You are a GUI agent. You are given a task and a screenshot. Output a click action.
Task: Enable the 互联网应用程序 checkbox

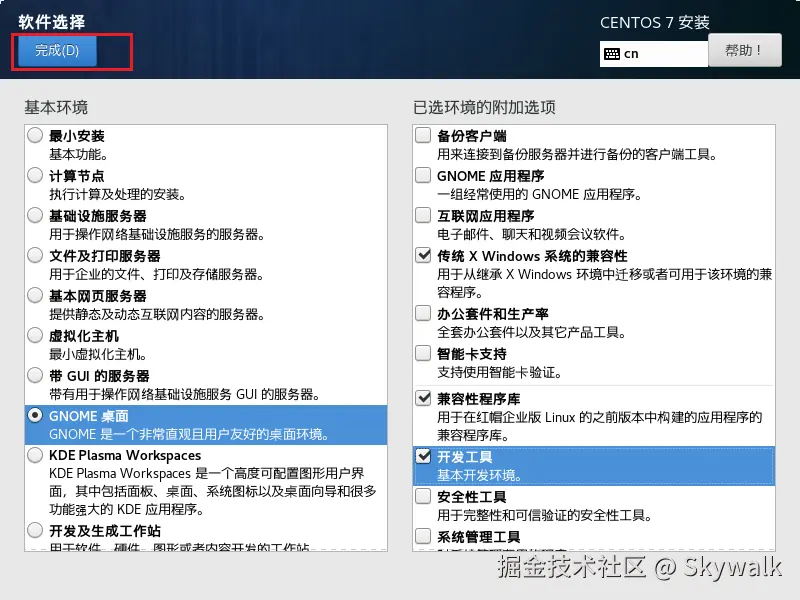coord(423,215)
